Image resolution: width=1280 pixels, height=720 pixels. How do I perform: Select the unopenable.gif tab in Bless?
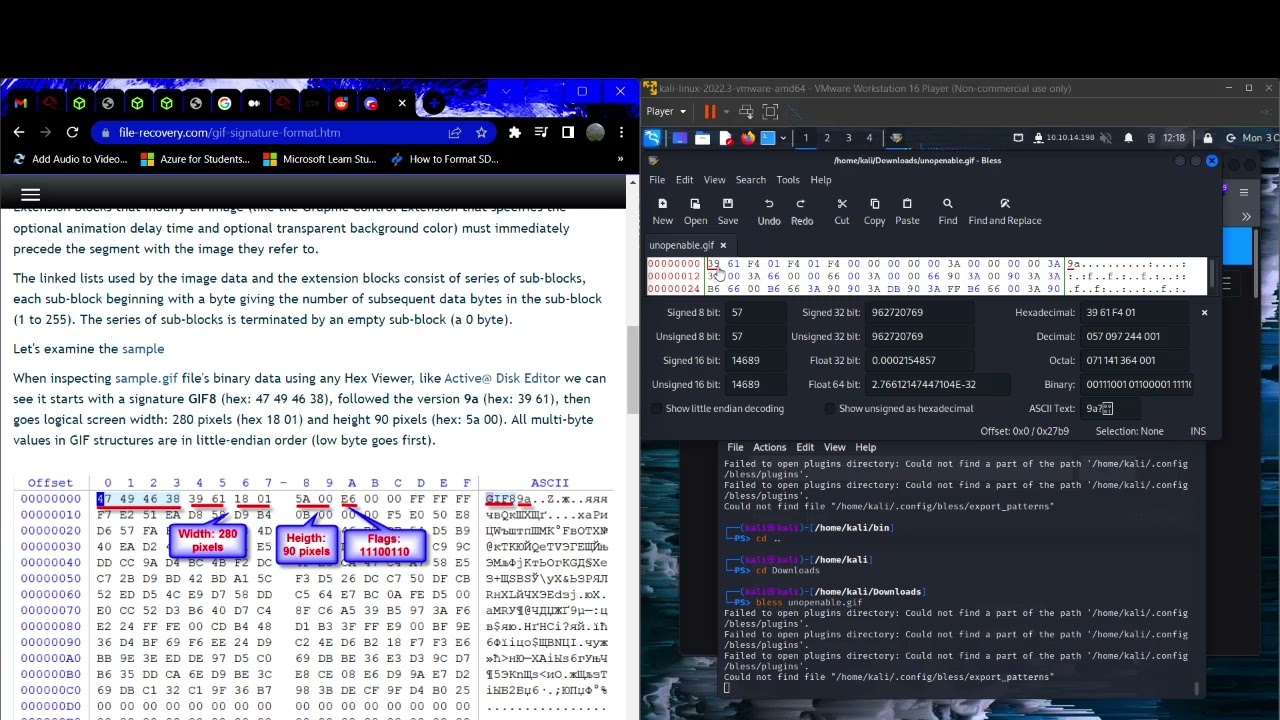pos(681,245)
